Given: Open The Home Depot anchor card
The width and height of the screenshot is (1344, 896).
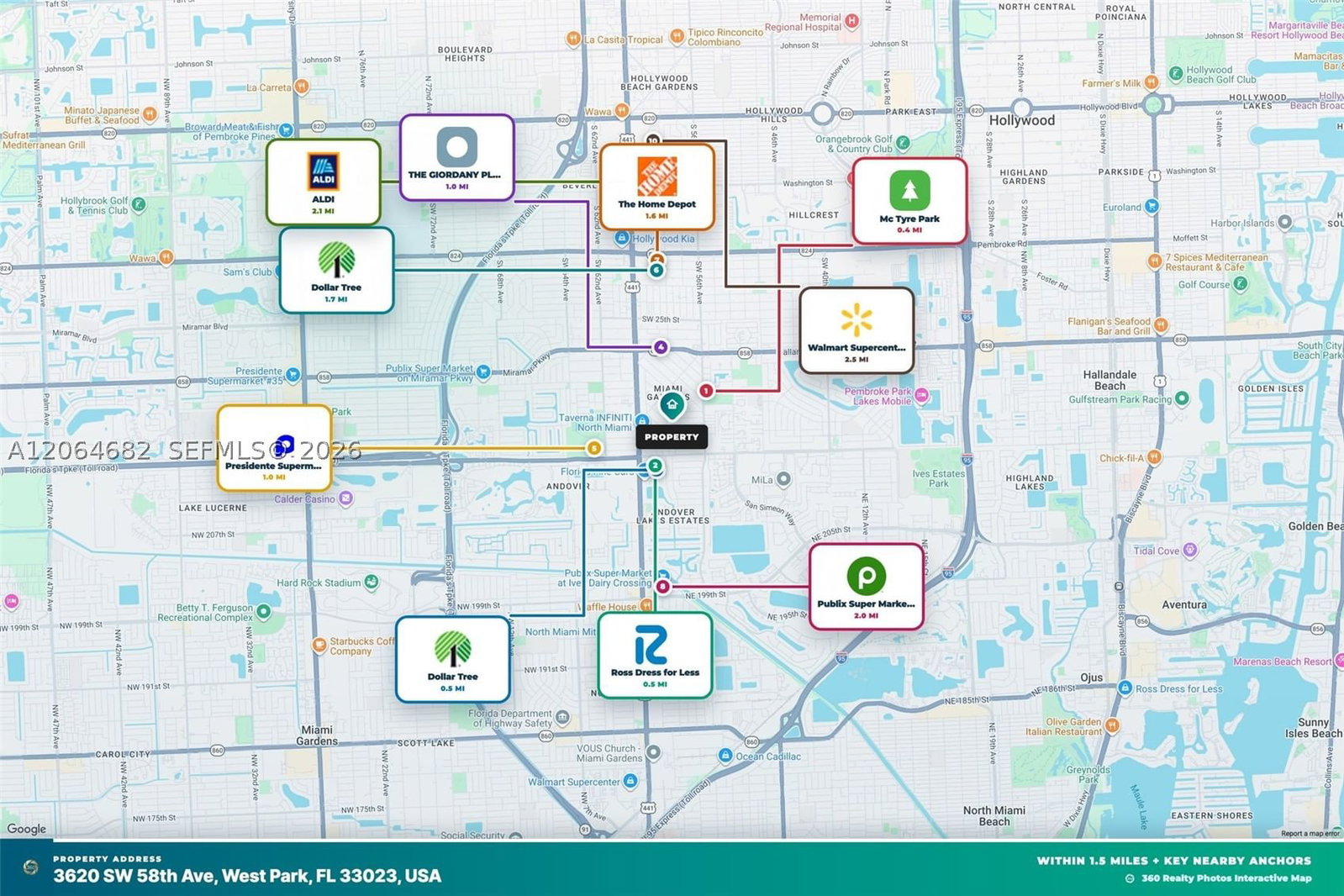Looking at the screenshot, I should pyautogui.click(x=657, y=187).
